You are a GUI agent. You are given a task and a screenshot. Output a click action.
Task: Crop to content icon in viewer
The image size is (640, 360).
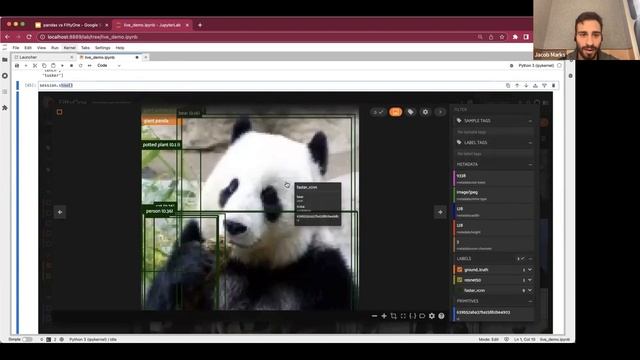(393, 316)
